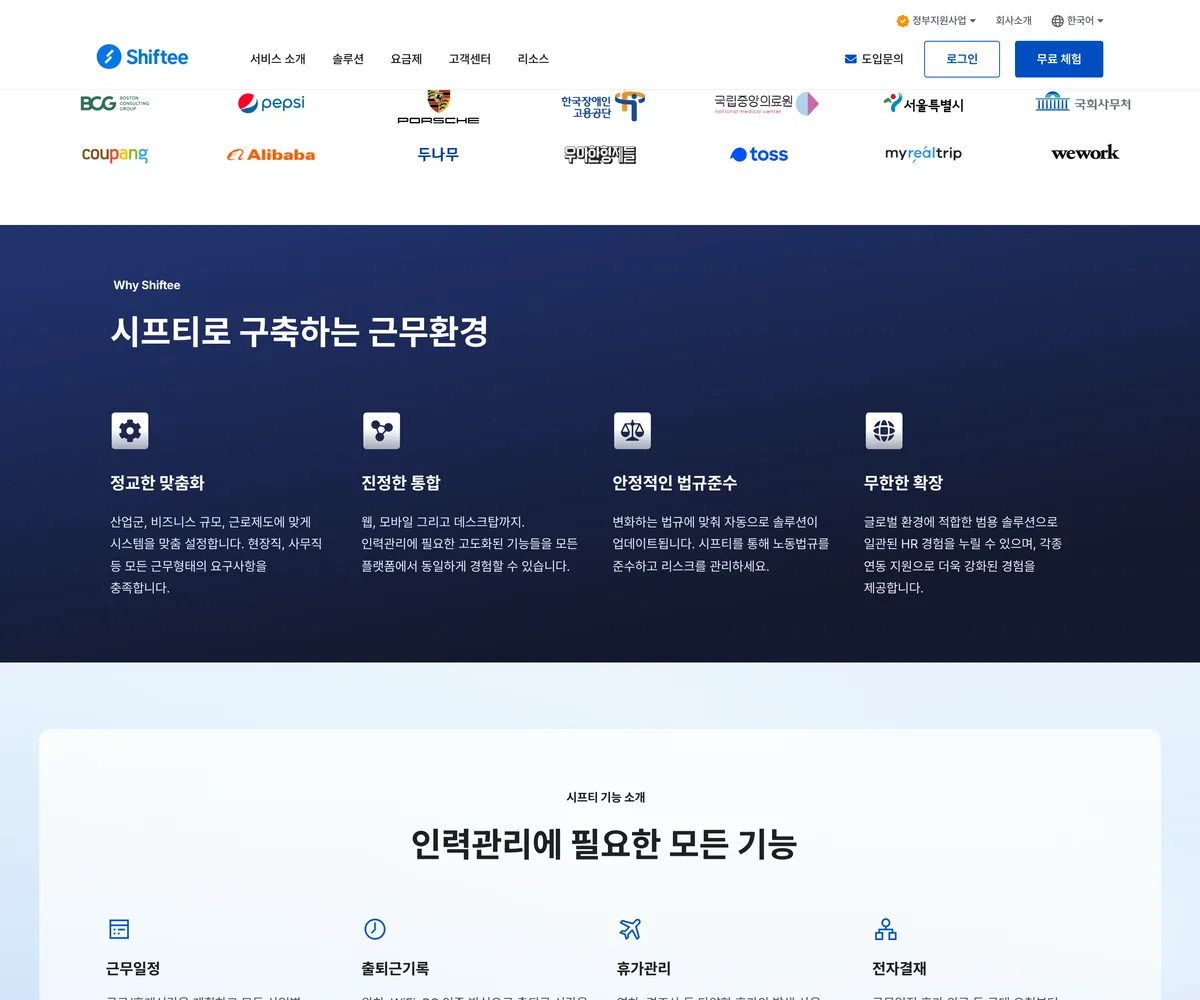The height and width of the screenshot is (1000, 1200).
Task: Click the 인력관리에 필요한 모든 기능 heading
Action: coord(604,845)
